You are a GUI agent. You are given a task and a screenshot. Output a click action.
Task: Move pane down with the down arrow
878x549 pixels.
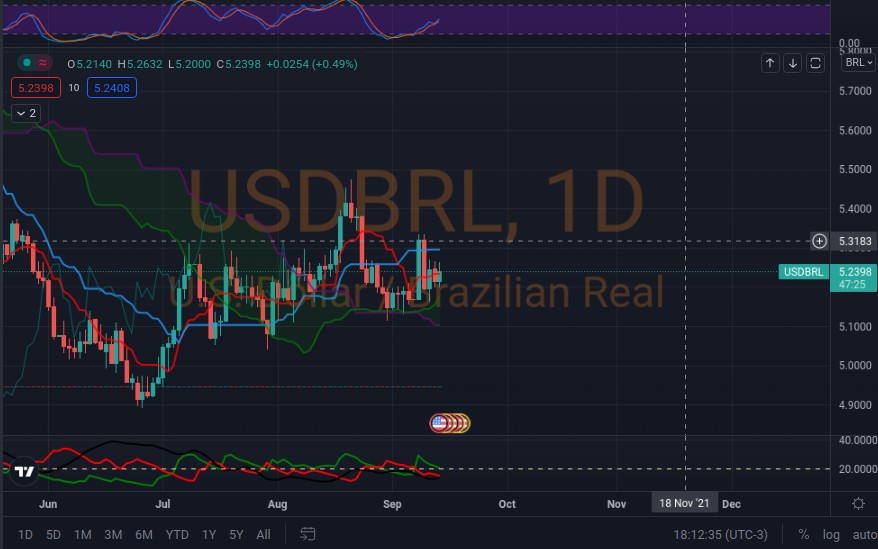pos(792,63)
